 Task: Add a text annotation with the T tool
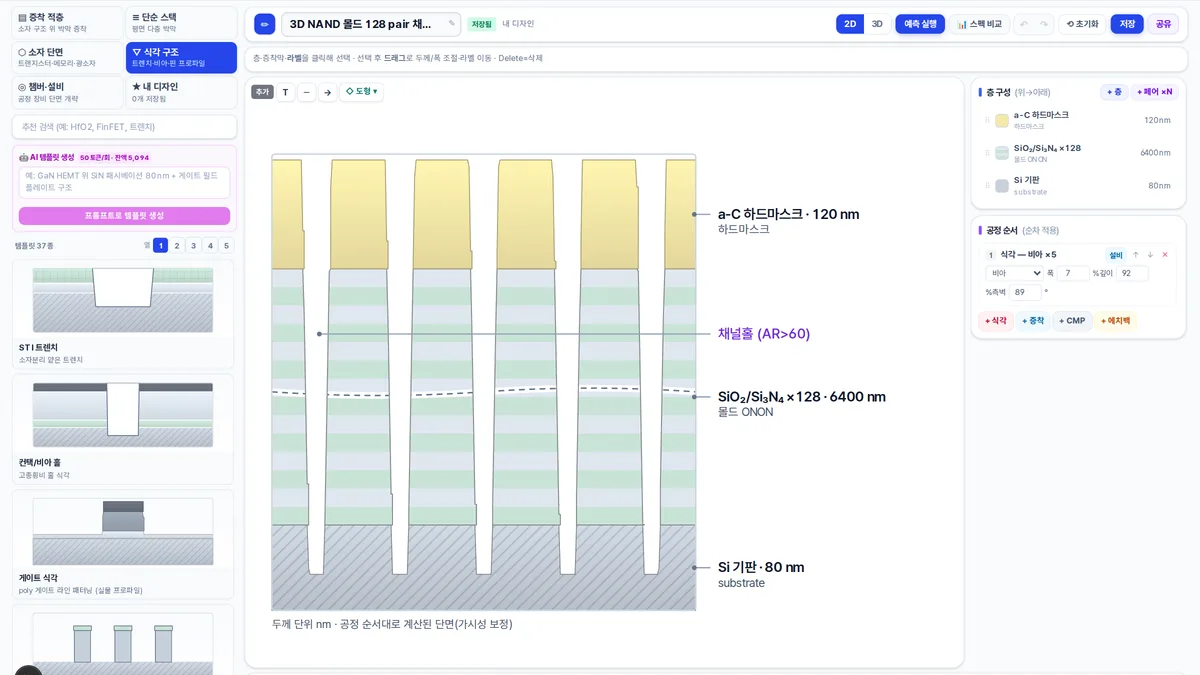tap(285, 92)
